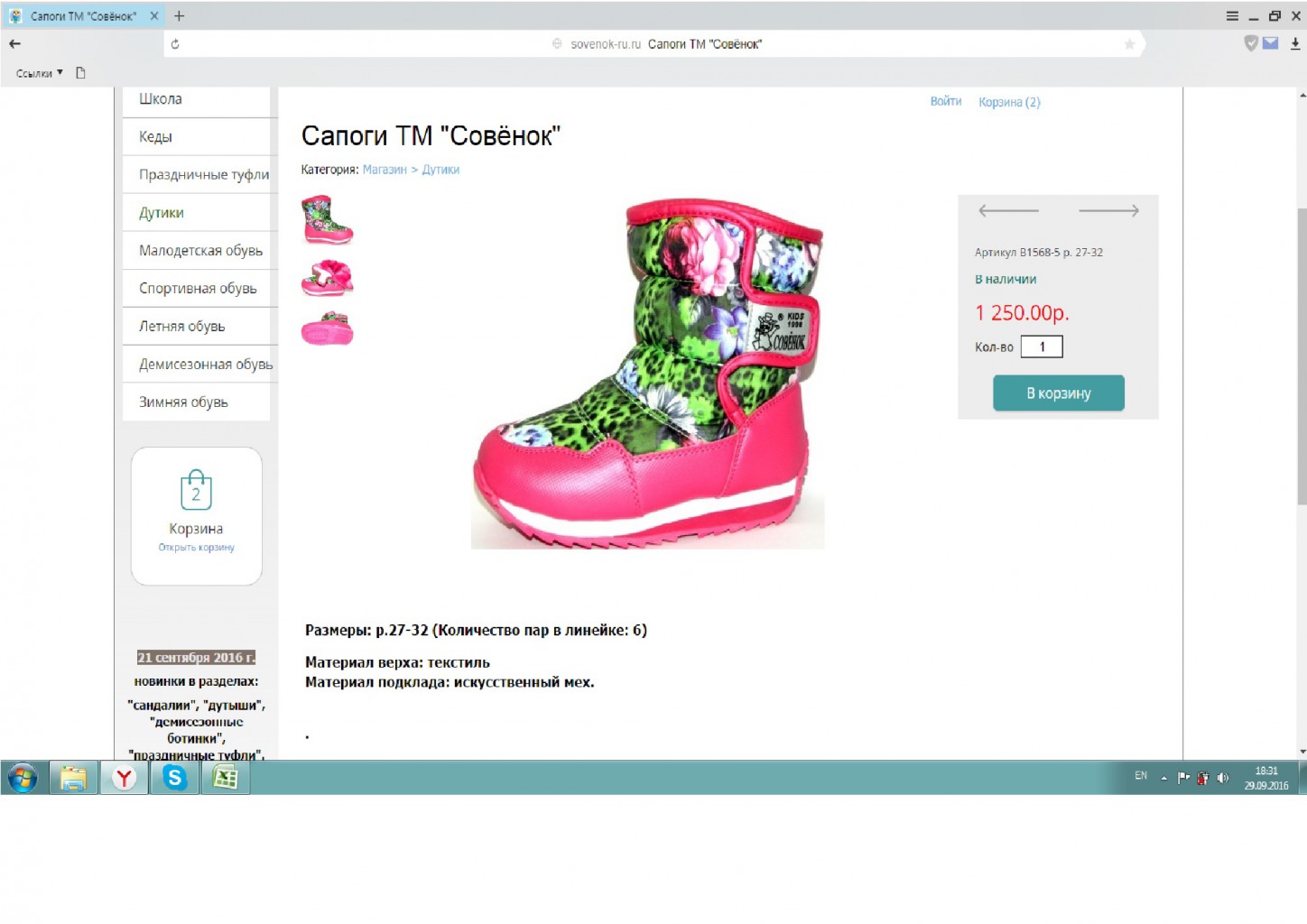1307x924 pixels.
Task: Open the browser downloads arrow icon
Action: (1295, 43)
